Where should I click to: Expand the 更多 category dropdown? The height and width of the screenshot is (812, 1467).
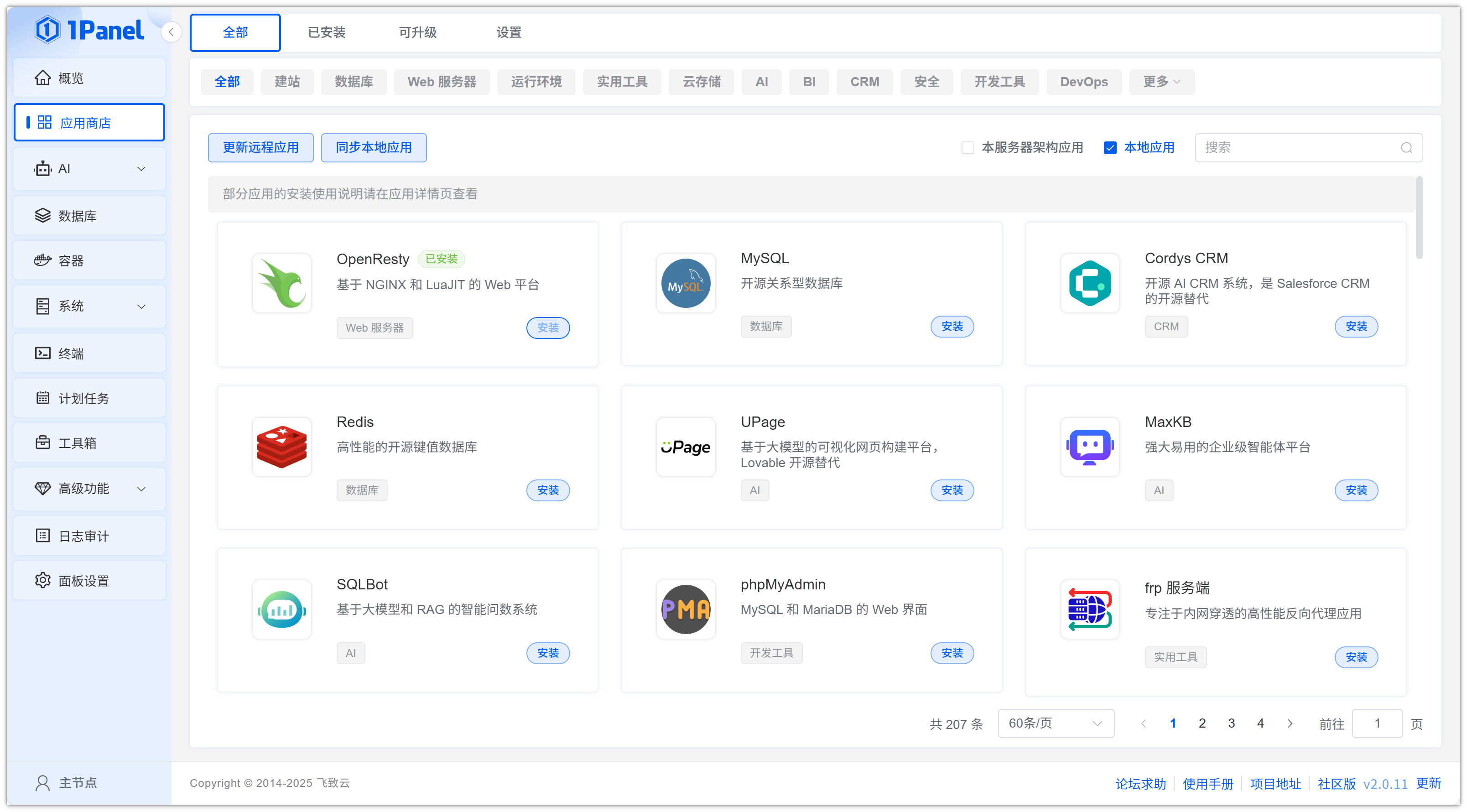tap(1161, 81)
